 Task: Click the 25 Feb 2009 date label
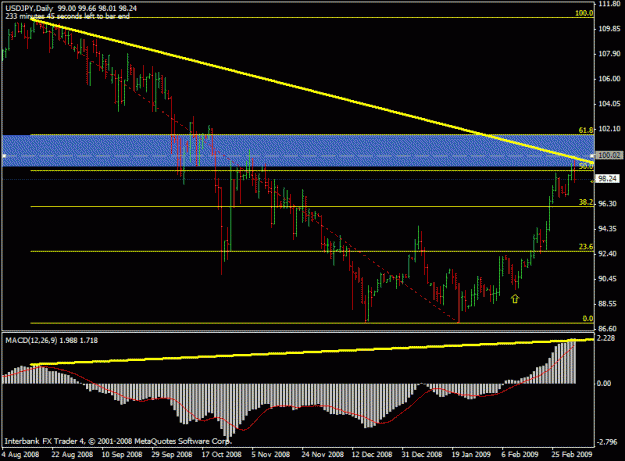pyautogui.click(x=572, y=454)
